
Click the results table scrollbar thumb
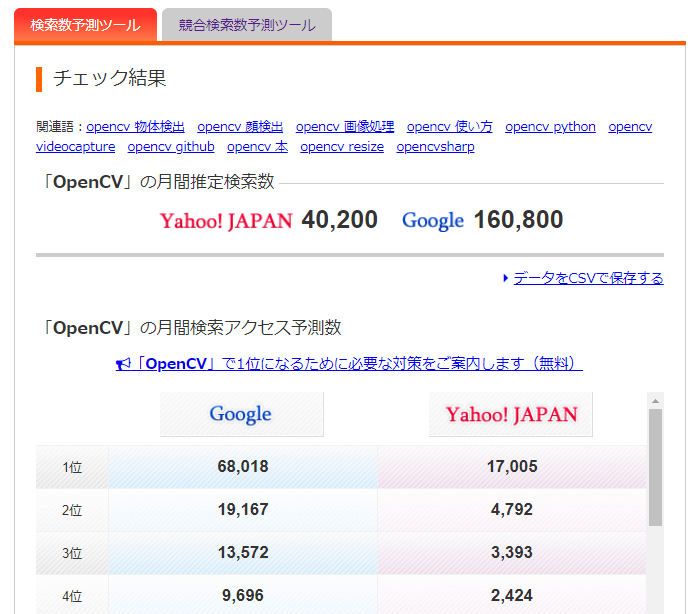coord(655,467)
